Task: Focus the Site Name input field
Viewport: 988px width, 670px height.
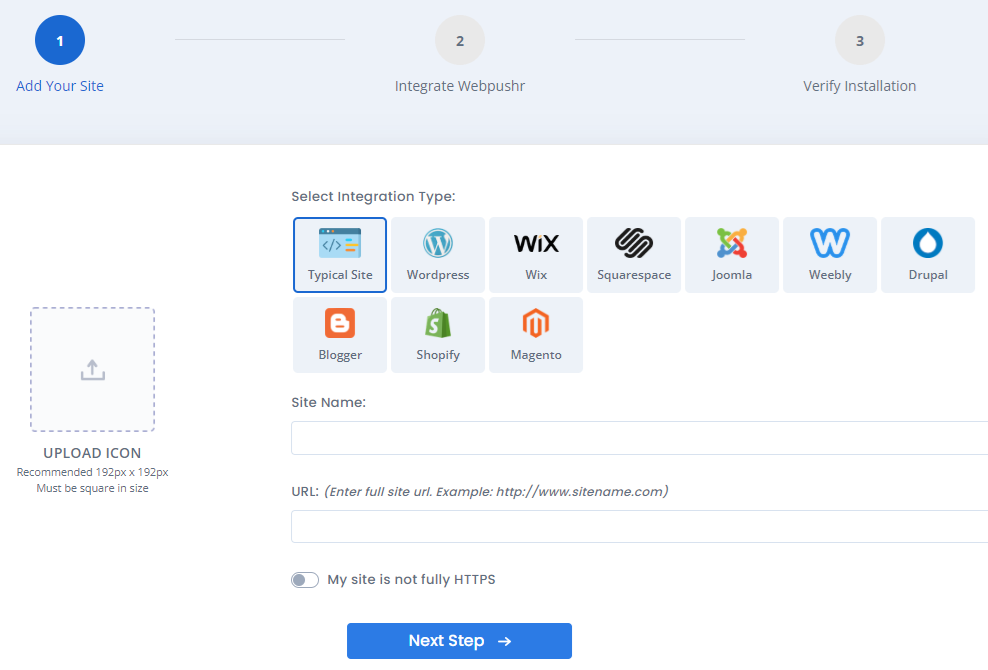Action: coord(640,438)
